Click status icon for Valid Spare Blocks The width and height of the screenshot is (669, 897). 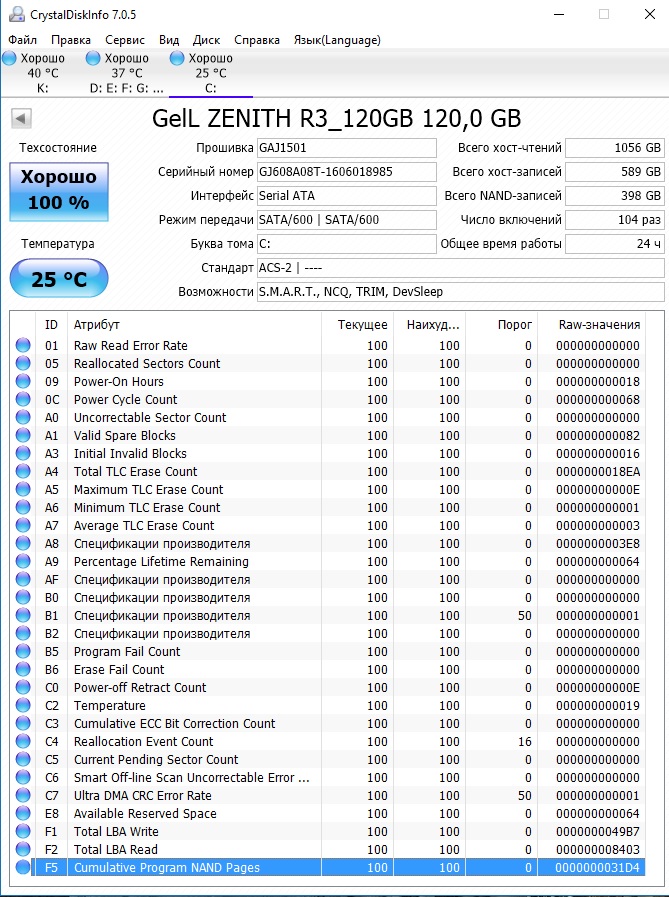point(23,435)
